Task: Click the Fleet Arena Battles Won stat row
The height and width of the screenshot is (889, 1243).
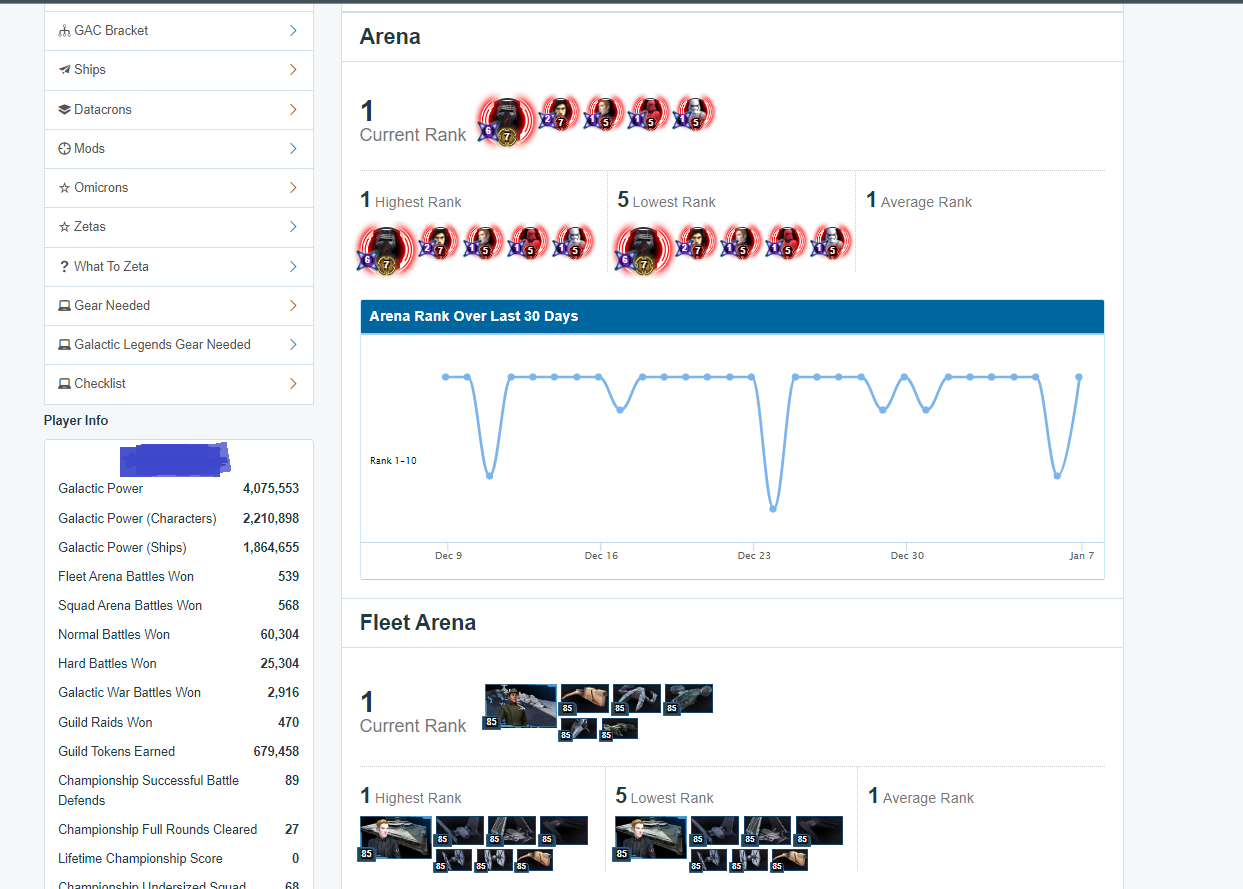Action: coord(179,577)
